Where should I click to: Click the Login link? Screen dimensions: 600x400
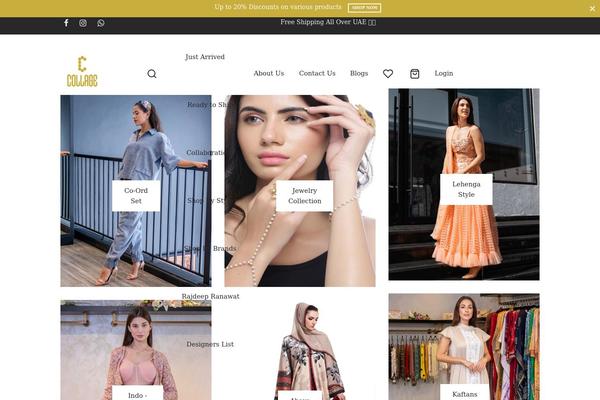click(x=443, y=73)
